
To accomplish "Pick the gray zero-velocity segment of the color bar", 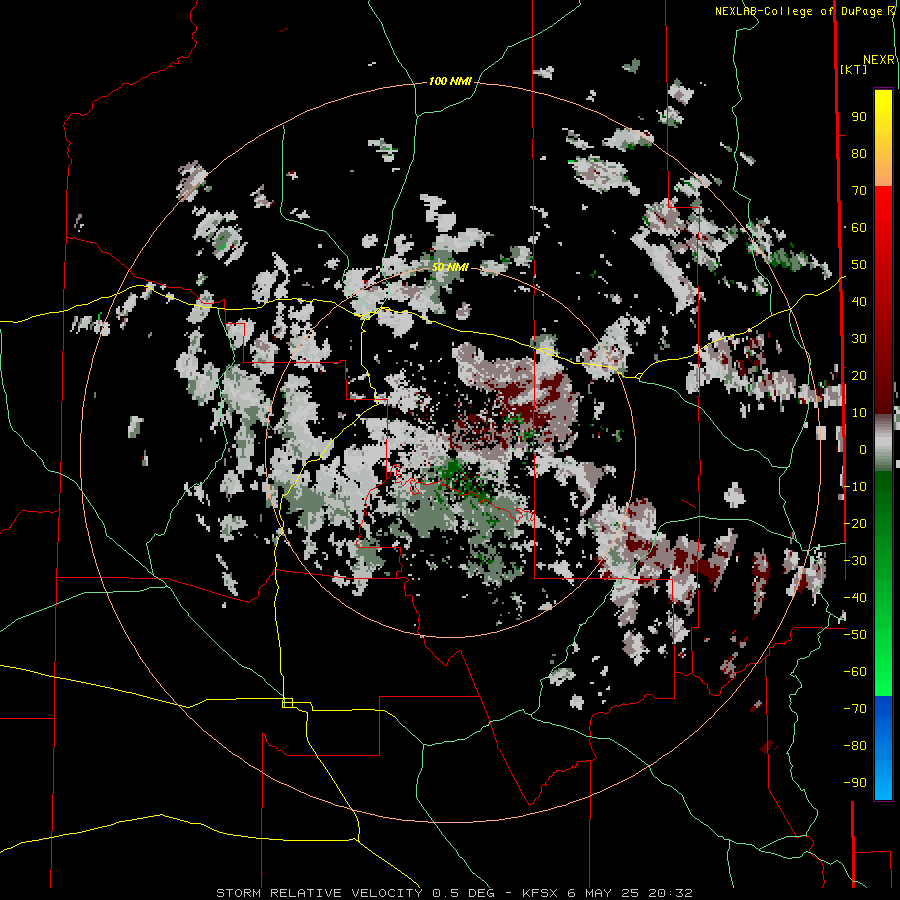I will click(883, 442).
